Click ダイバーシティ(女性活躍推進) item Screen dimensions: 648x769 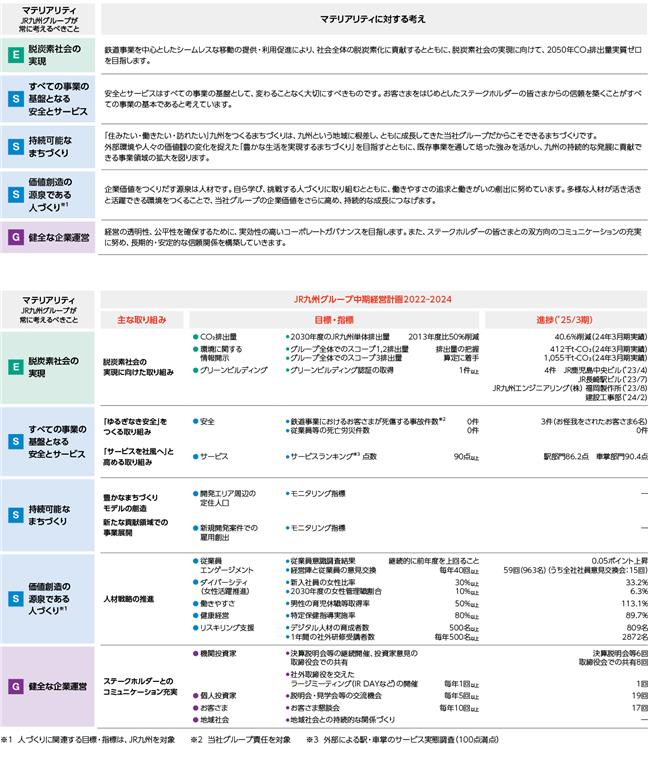pyautogui.click(x=221, y=587)
